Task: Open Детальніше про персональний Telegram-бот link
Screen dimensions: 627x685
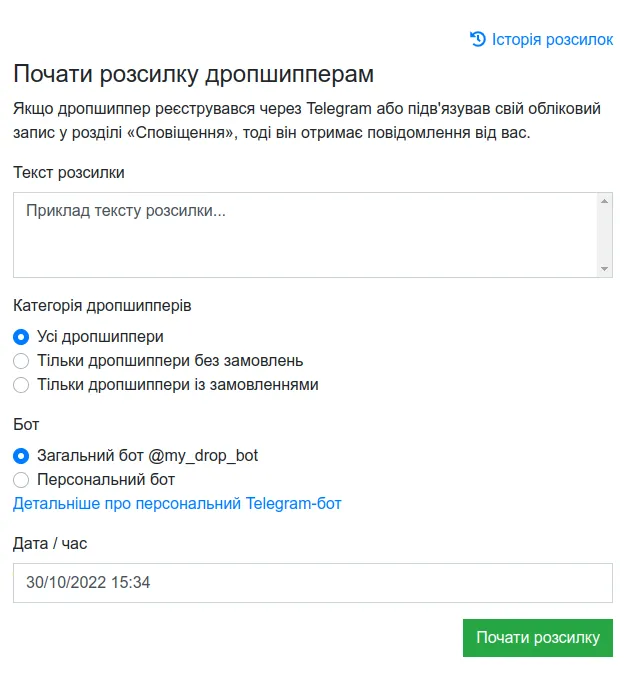Action: (x=177, y=504)
